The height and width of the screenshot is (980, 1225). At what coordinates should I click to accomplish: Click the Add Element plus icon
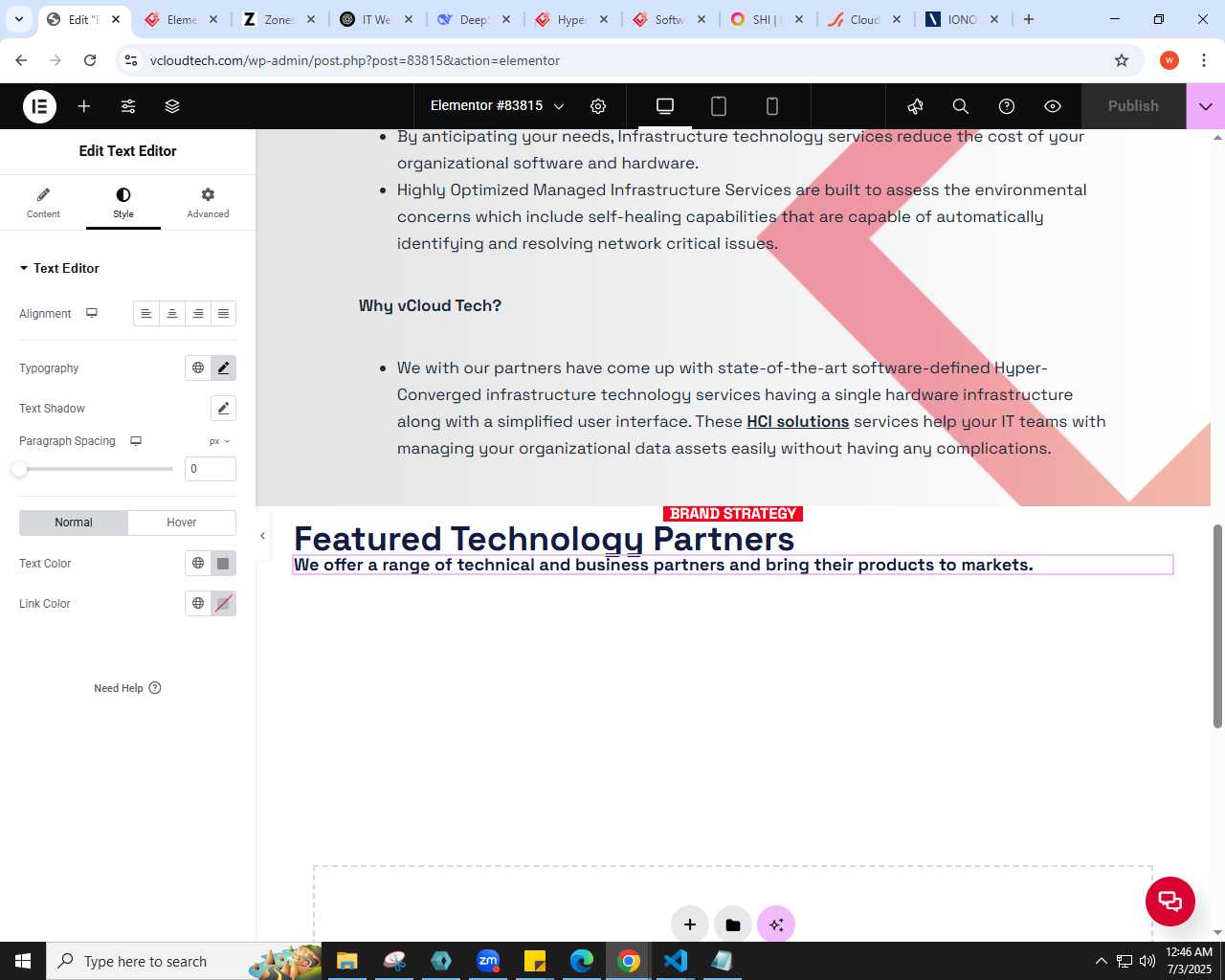[x=84, y=106]
